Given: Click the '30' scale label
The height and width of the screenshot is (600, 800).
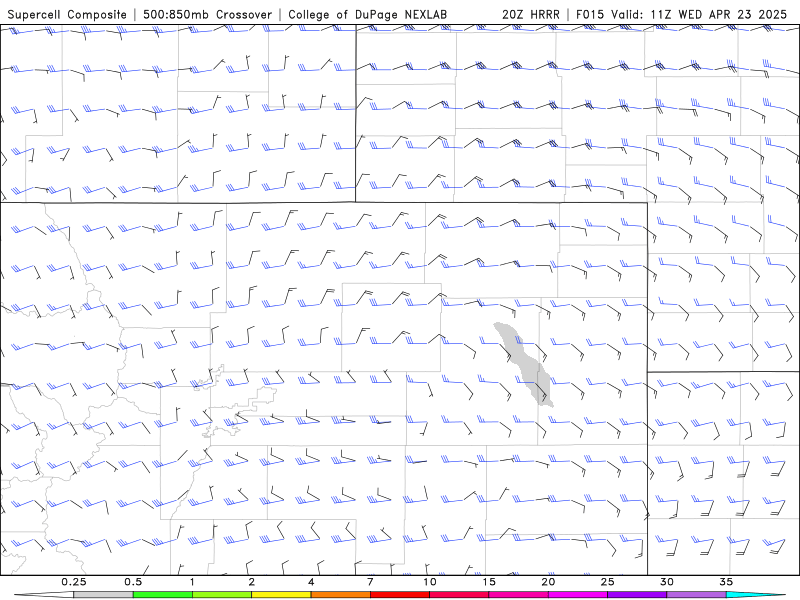Looking at the screenshot, I should click(667, 582).
